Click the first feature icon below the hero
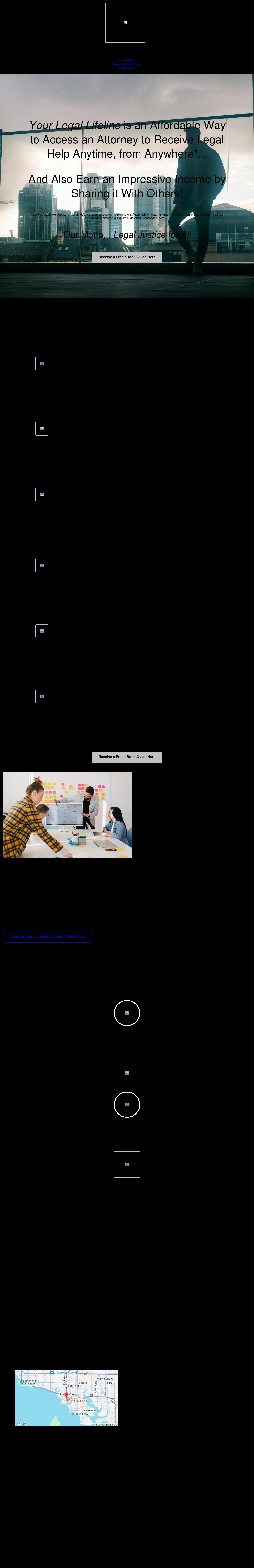 [42, 363]
